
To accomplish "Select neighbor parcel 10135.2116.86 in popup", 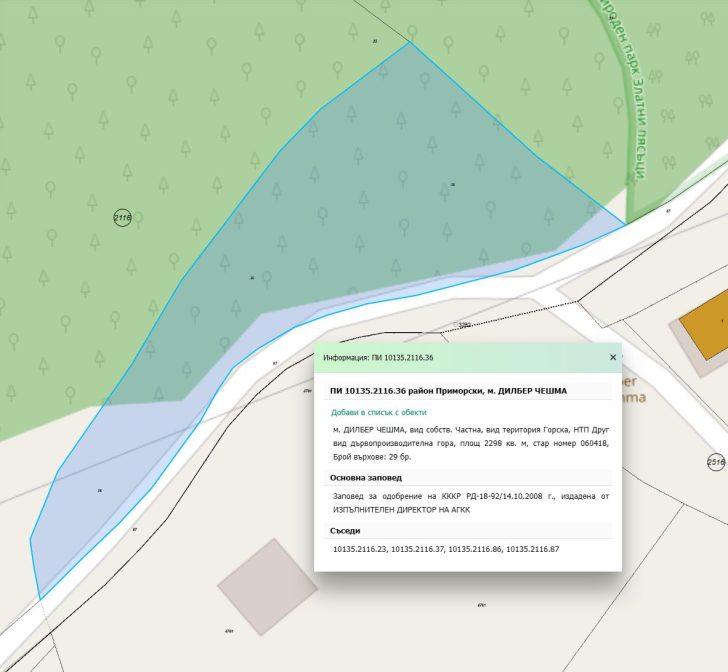I will 474,550.
